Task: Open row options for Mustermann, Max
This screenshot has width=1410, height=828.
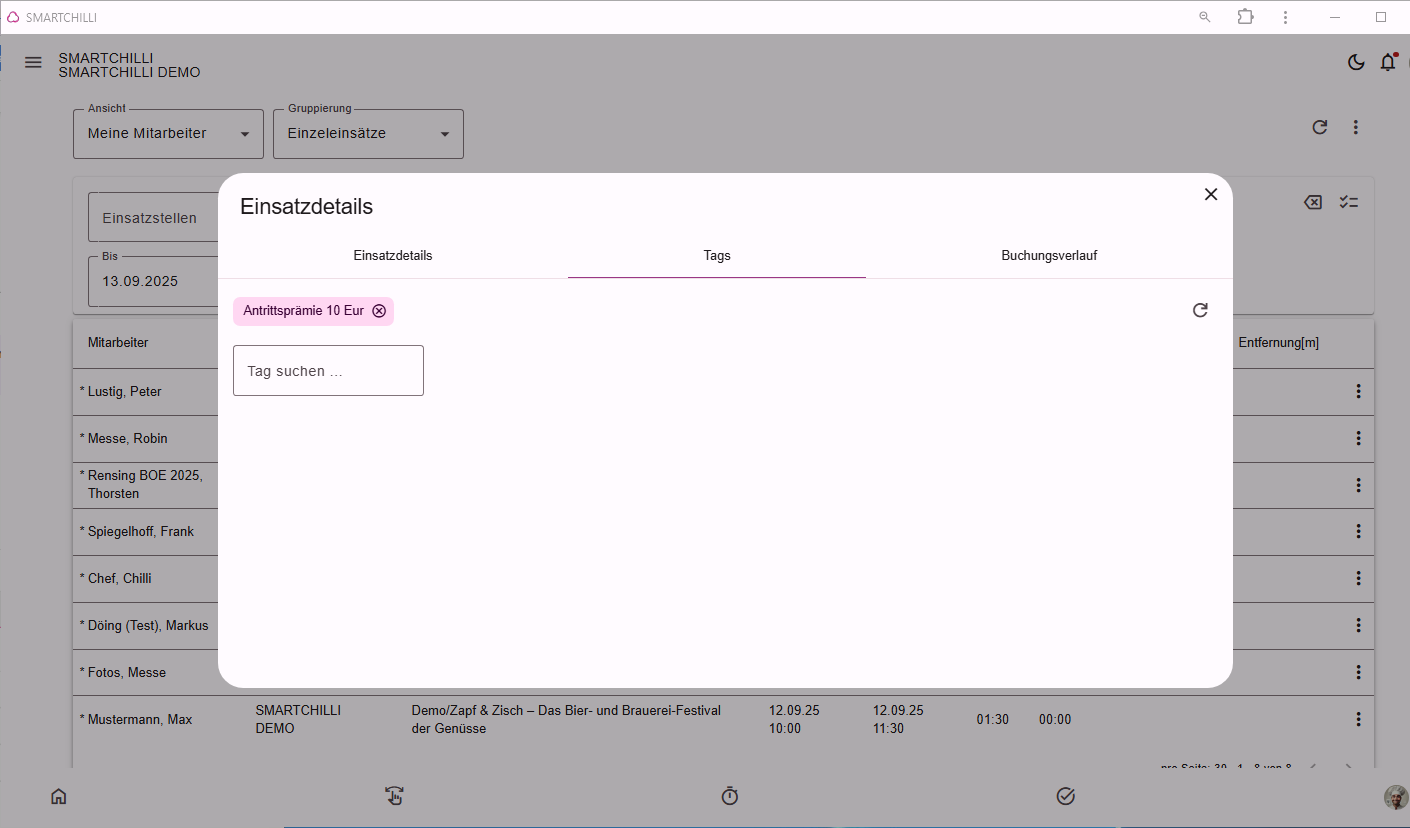Action: click(x=1358, y=719)
